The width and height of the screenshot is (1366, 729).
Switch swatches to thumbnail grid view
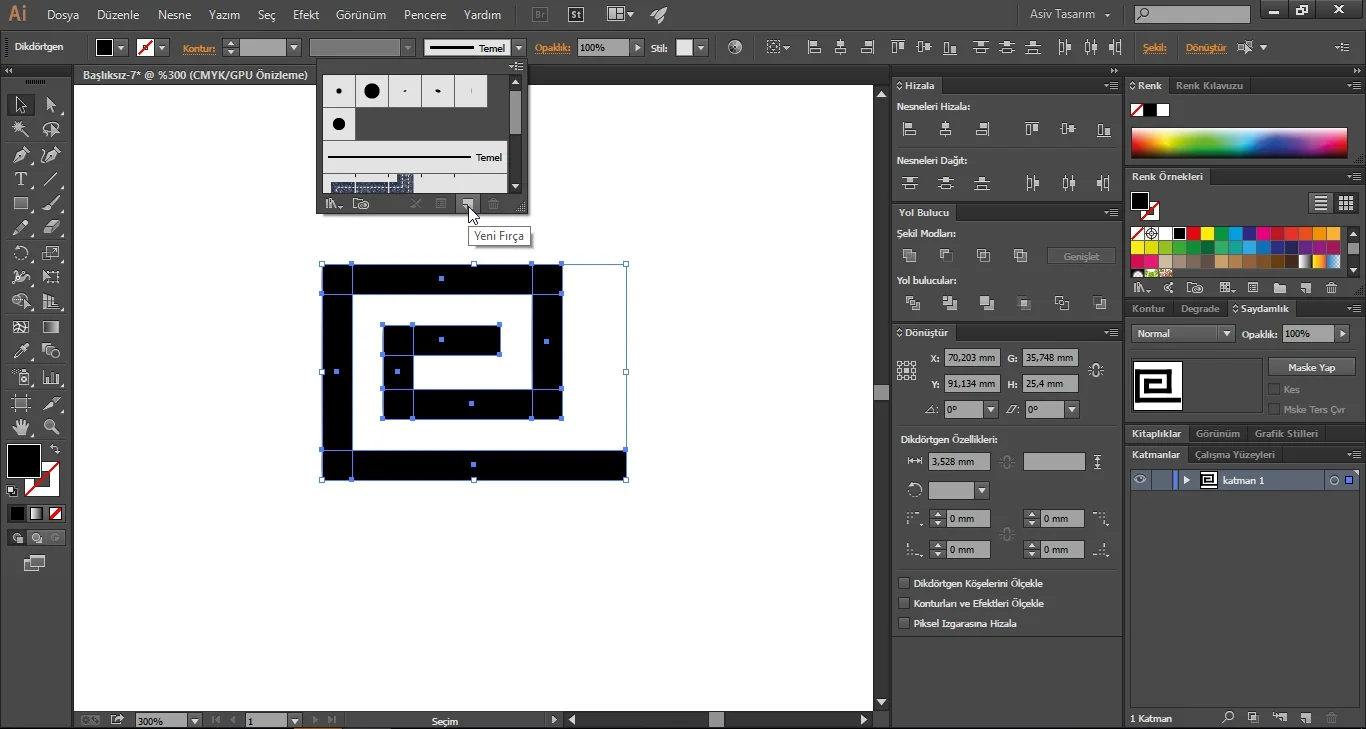(x=1346, y=203)
